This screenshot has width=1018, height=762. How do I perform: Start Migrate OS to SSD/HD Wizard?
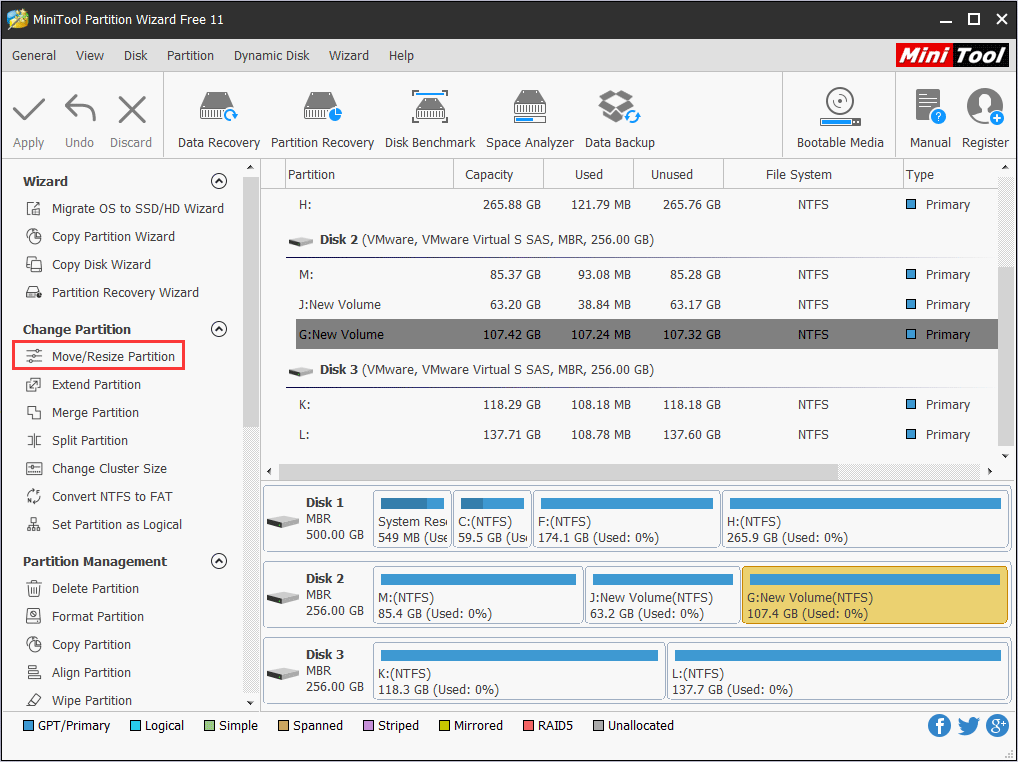125,208
